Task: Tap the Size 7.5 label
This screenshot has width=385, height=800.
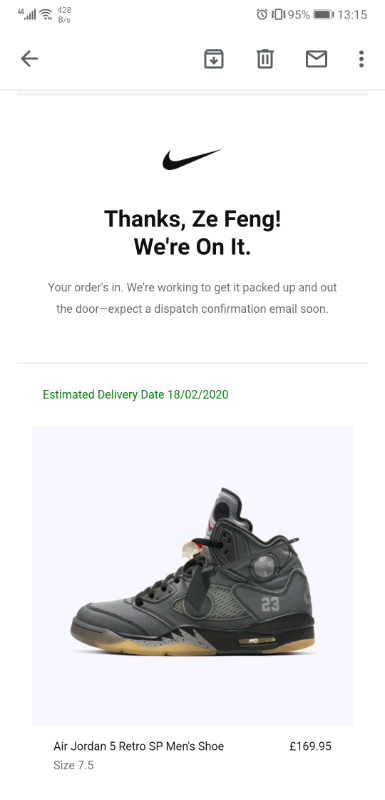Action: [73, 765]
